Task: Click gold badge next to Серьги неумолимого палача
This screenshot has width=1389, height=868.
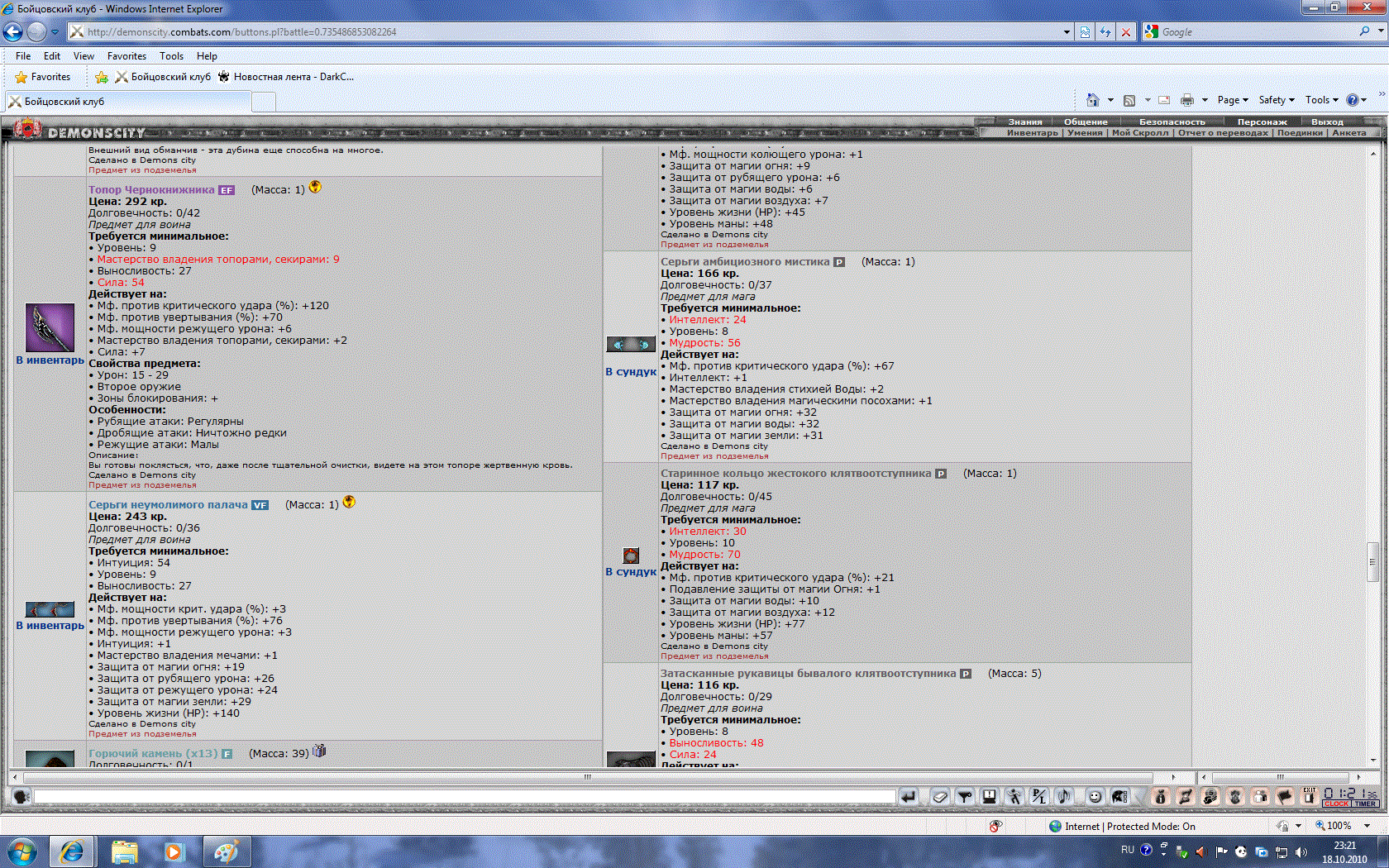Action: [x=349, y=502]
